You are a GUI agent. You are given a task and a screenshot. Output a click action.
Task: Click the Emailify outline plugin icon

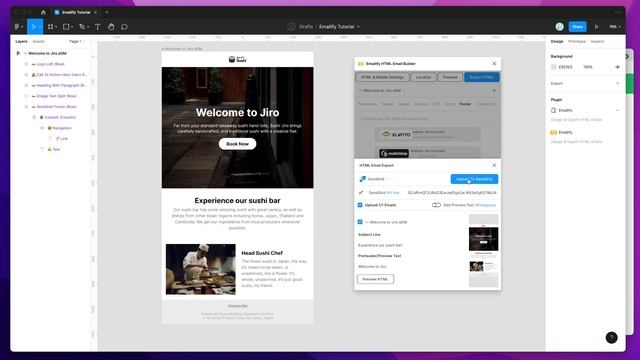(x=553, y=110)
